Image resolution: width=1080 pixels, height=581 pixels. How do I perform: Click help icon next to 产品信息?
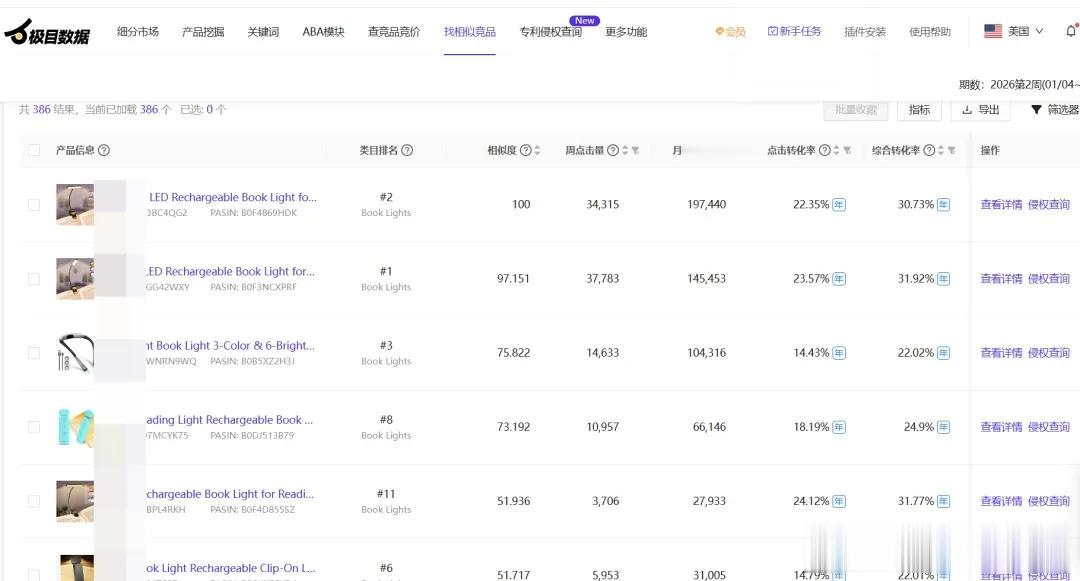[x=104, y=151]
